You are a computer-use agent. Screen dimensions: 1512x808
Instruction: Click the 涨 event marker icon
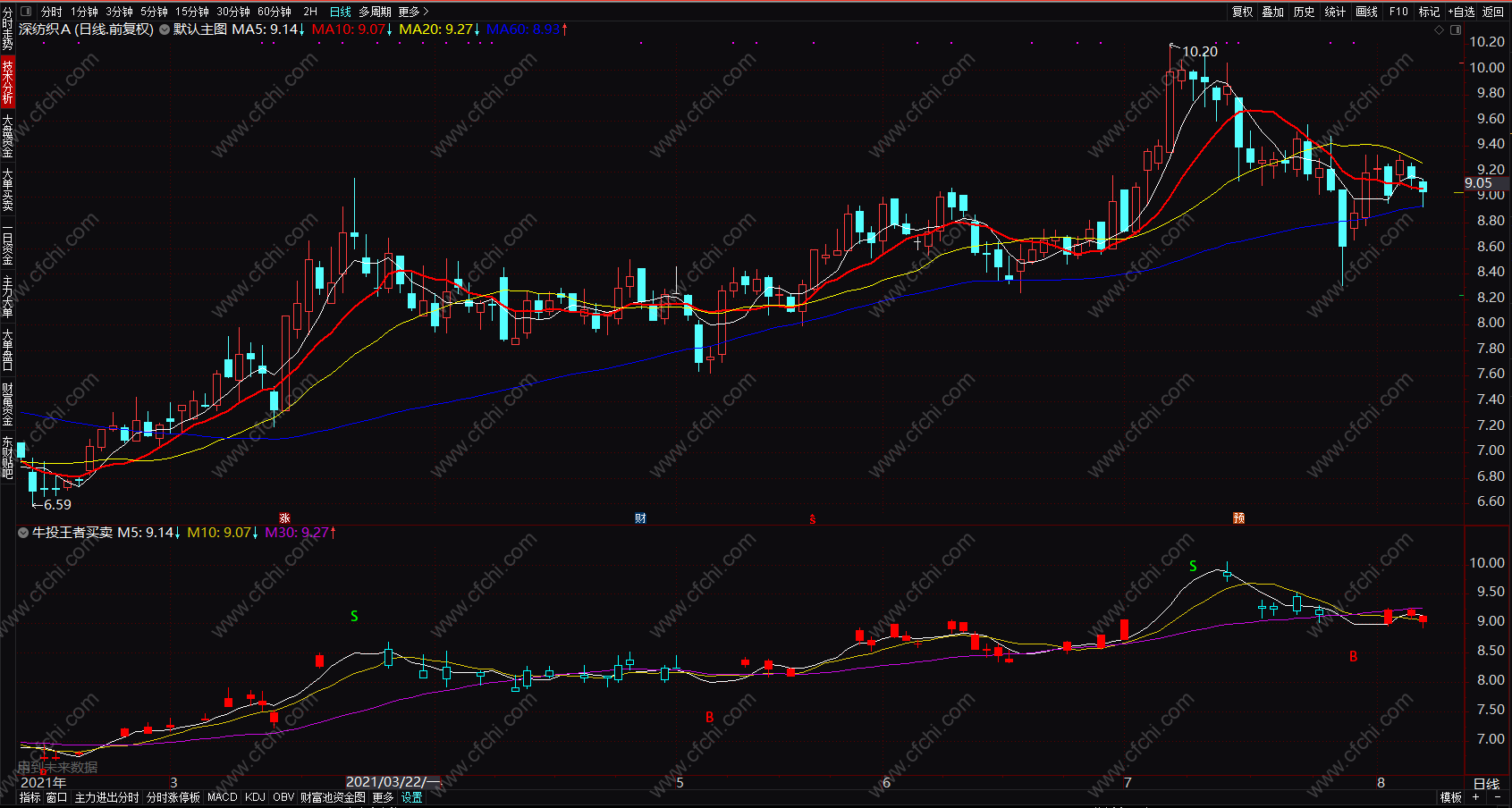(284, 518)
